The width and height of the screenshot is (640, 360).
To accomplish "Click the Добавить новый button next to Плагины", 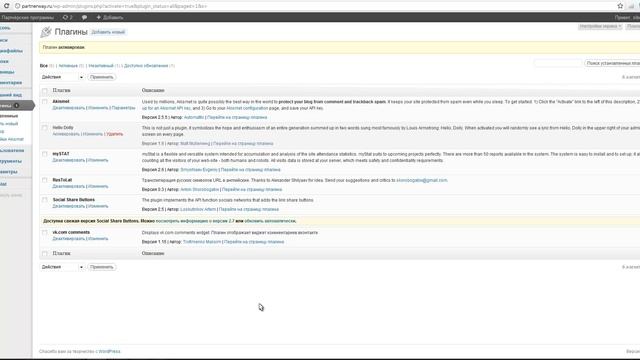I will (108, 32).
